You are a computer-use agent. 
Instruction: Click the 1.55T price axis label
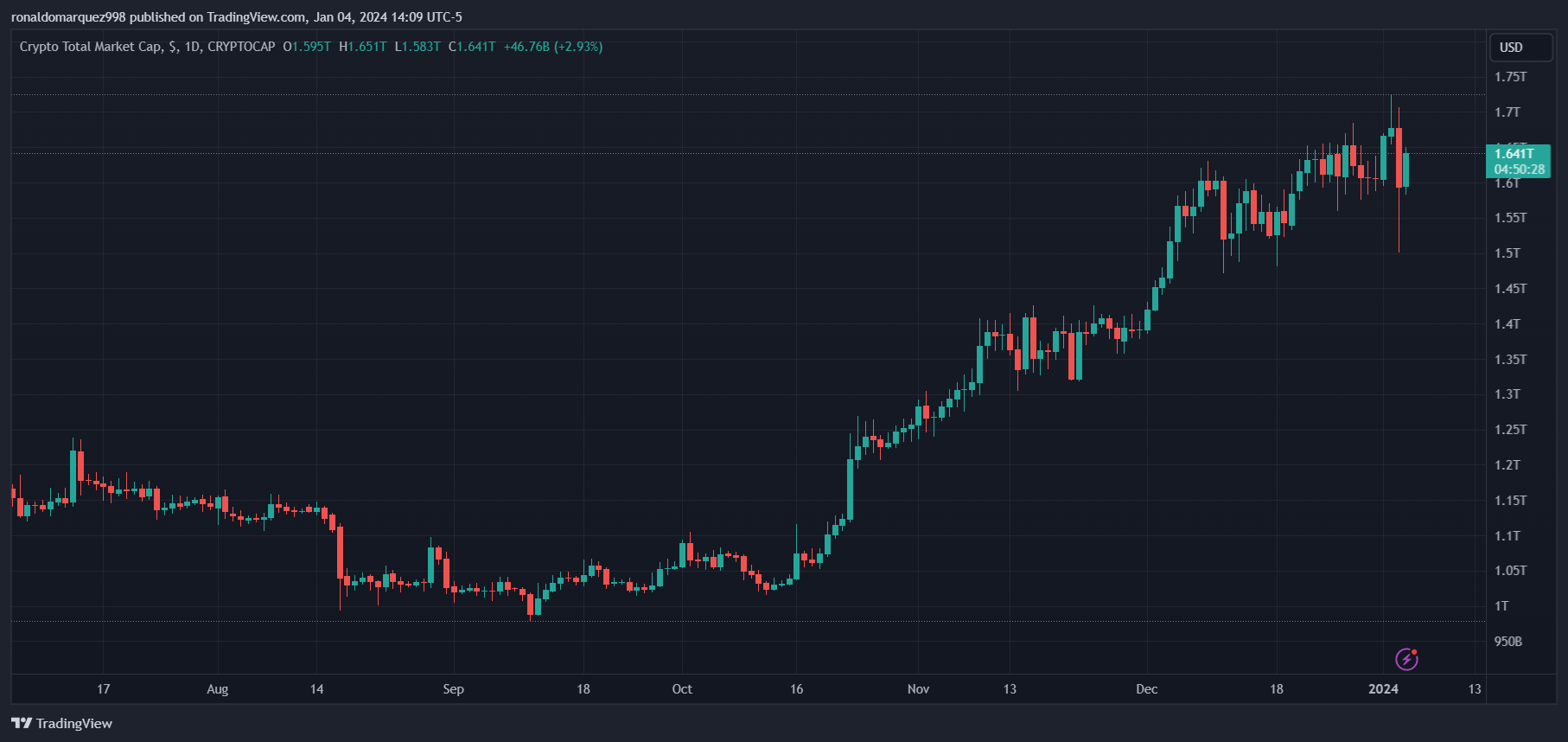pos(1510,218)
